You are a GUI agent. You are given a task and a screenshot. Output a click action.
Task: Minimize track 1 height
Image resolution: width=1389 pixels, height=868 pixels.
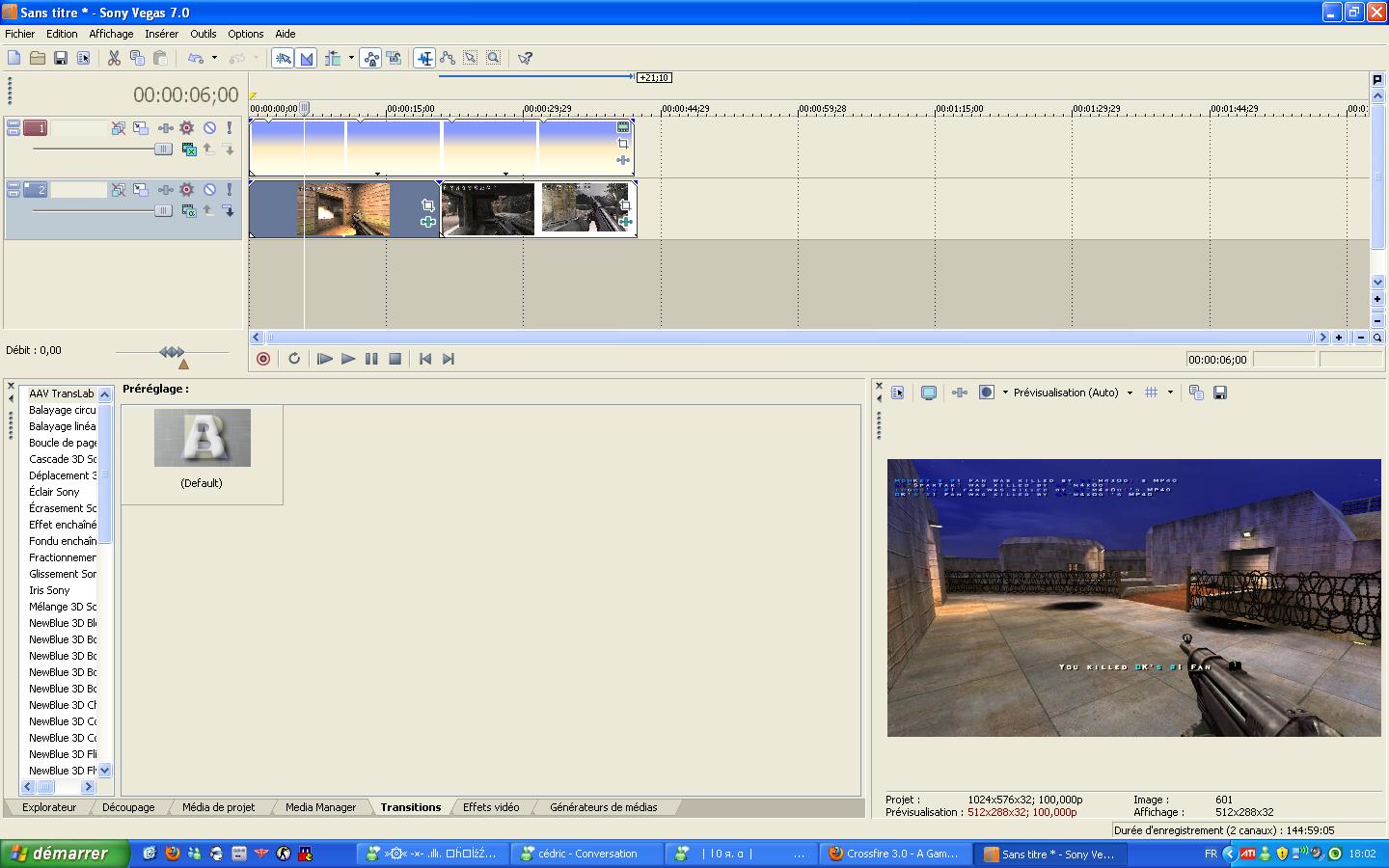click(14, 123)
